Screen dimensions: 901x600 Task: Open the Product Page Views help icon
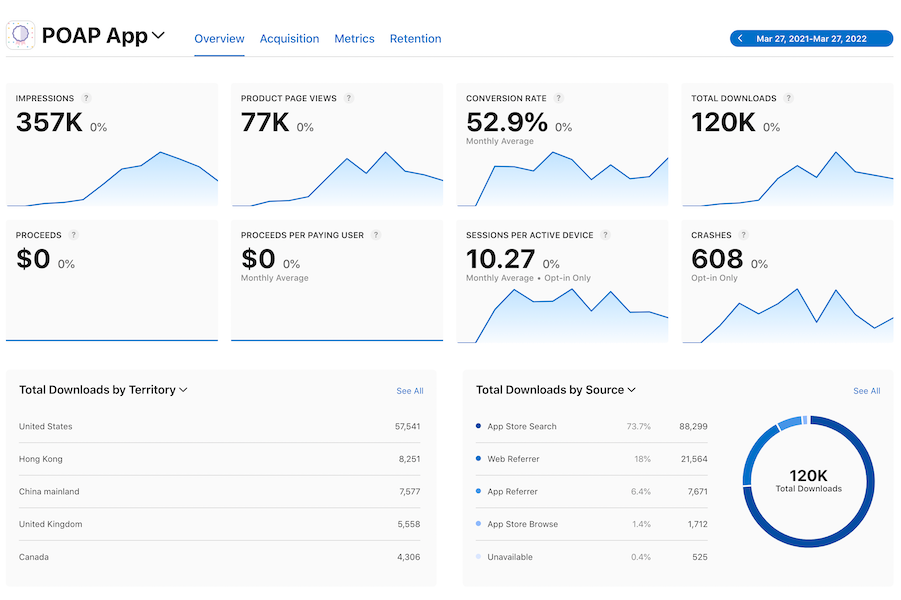coord(349,98)
